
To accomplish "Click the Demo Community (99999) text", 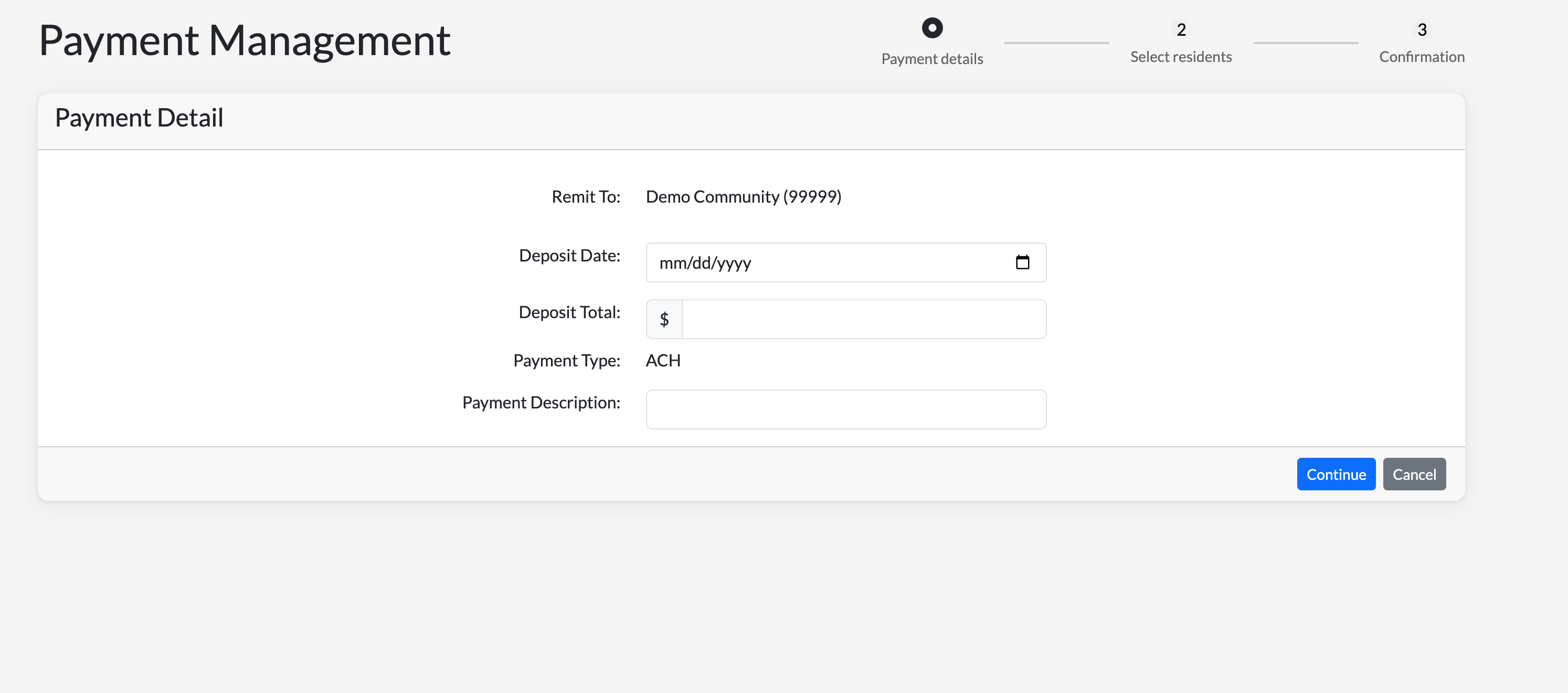I will (x=743, y=197).
